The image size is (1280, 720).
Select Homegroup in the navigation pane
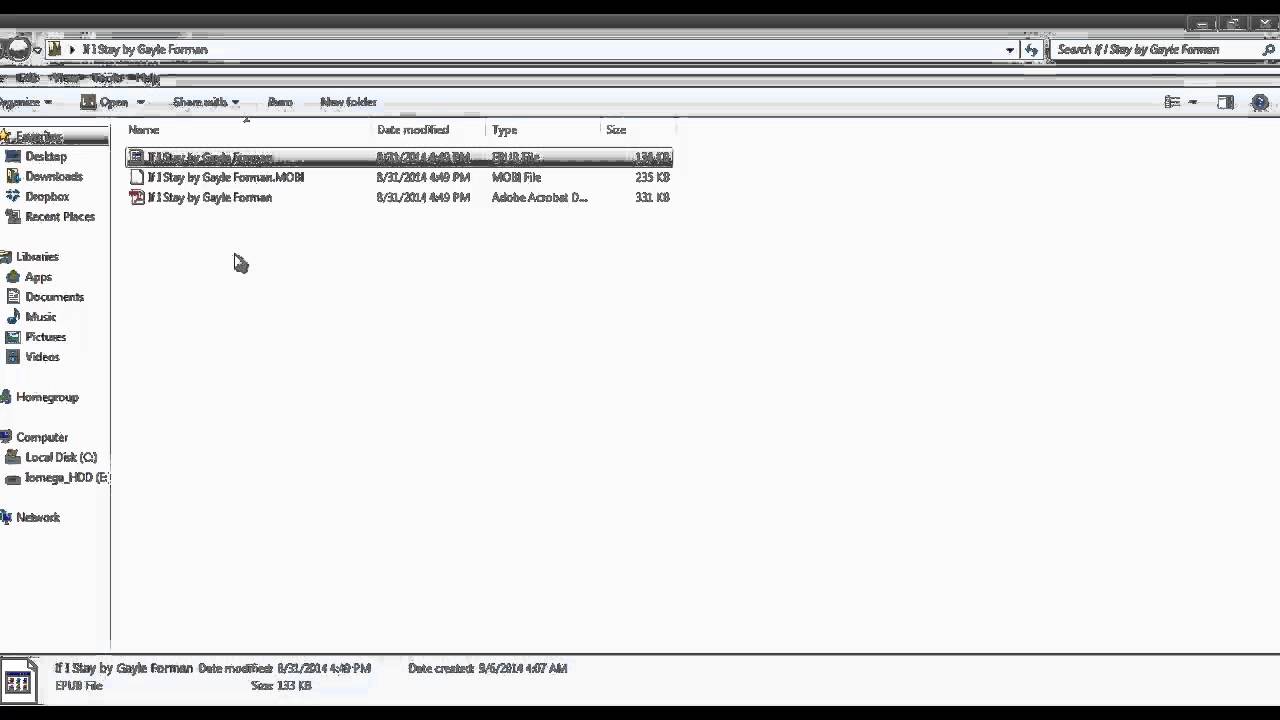(47, 397)
